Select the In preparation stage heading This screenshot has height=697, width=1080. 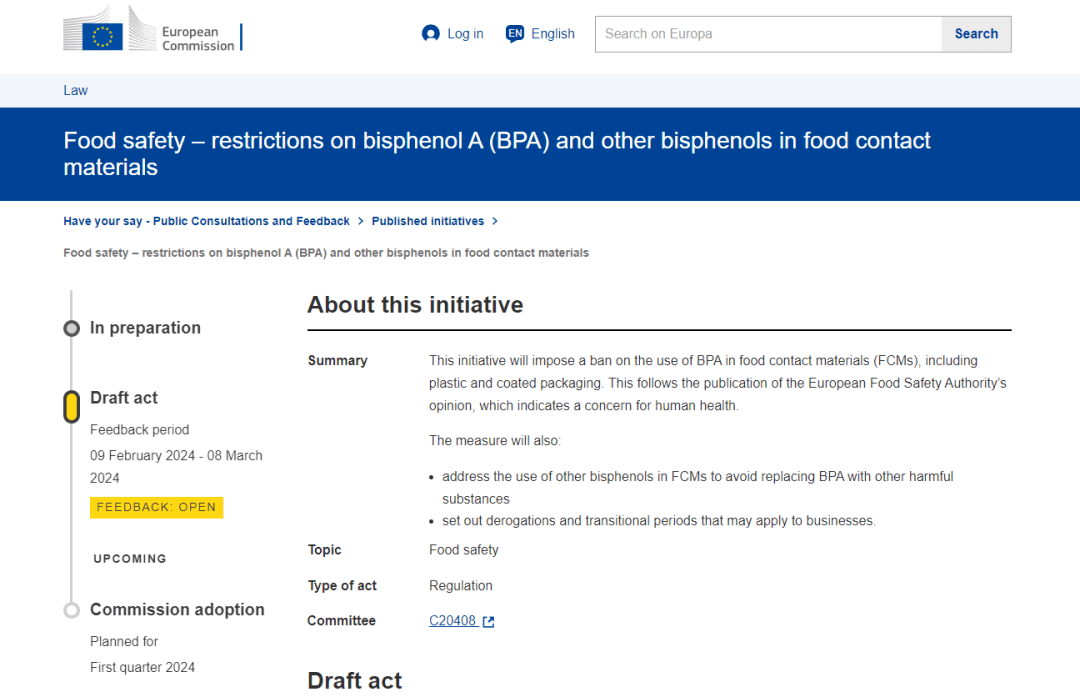click(145, 328)
